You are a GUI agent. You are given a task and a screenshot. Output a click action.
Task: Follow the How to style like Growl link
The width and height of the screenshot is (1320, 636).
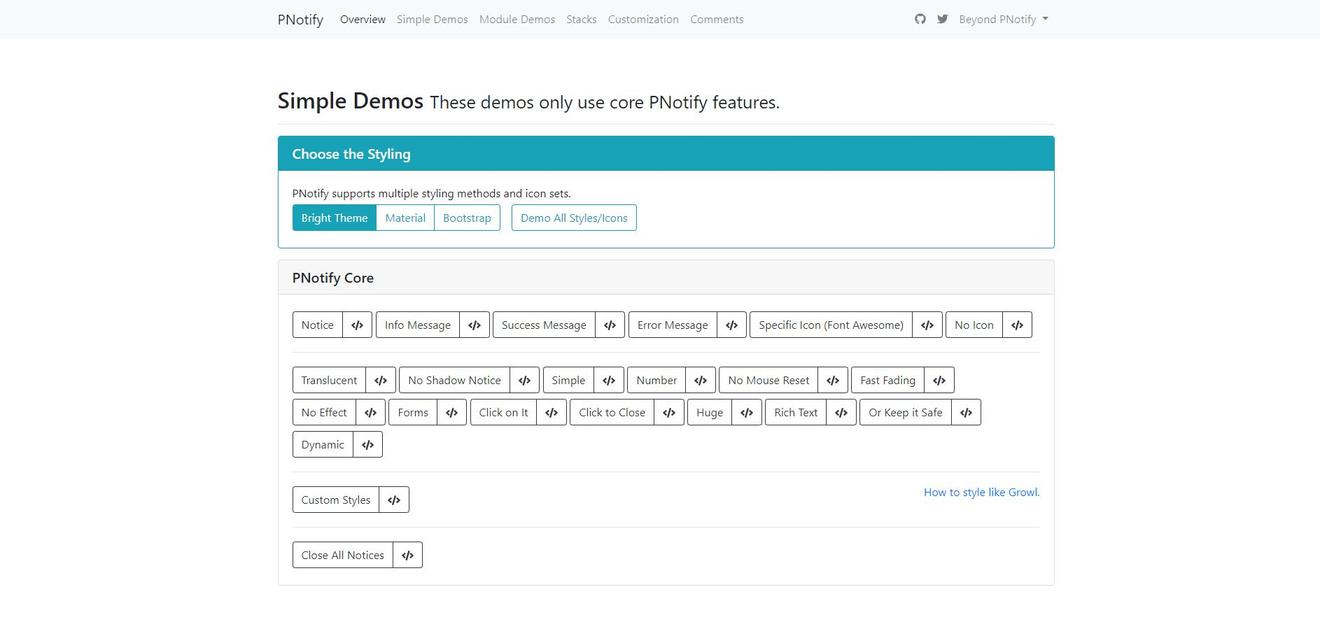(981, 492)
